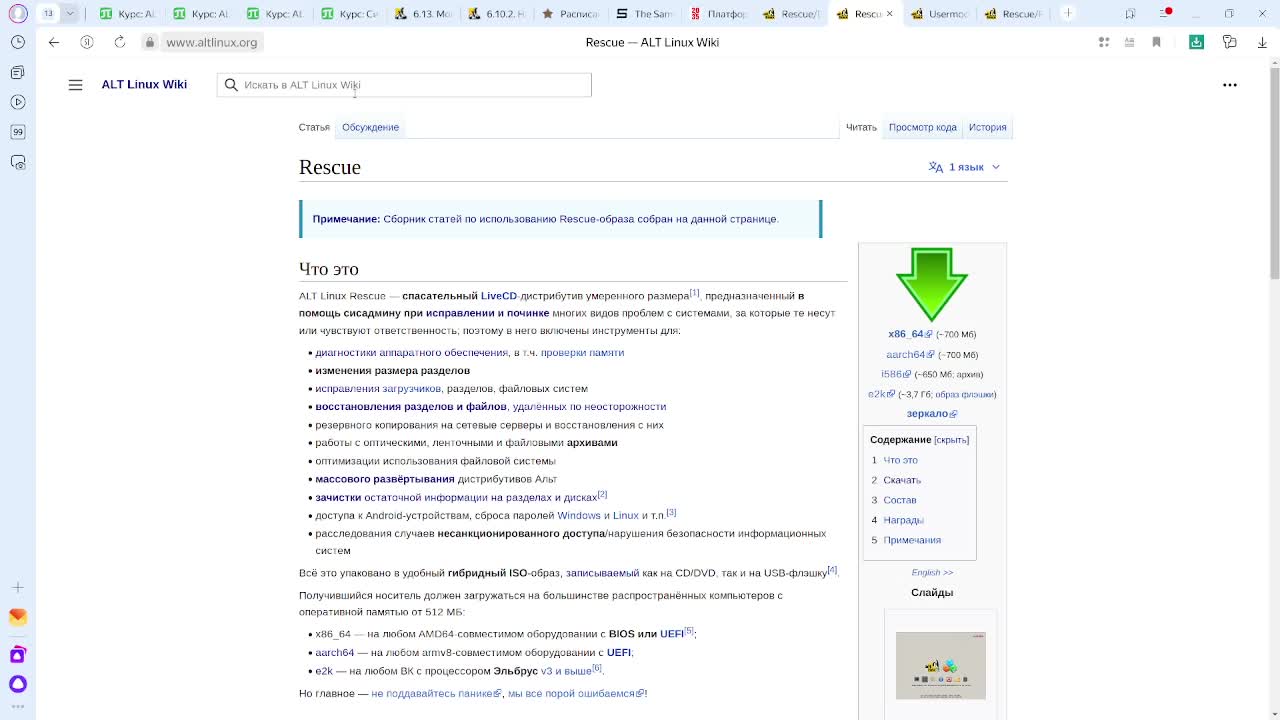The height and width of the screenshot is (720, 1280).
Task: Open the copy/collections icon in toolbar
Action: pos(1230,42)
